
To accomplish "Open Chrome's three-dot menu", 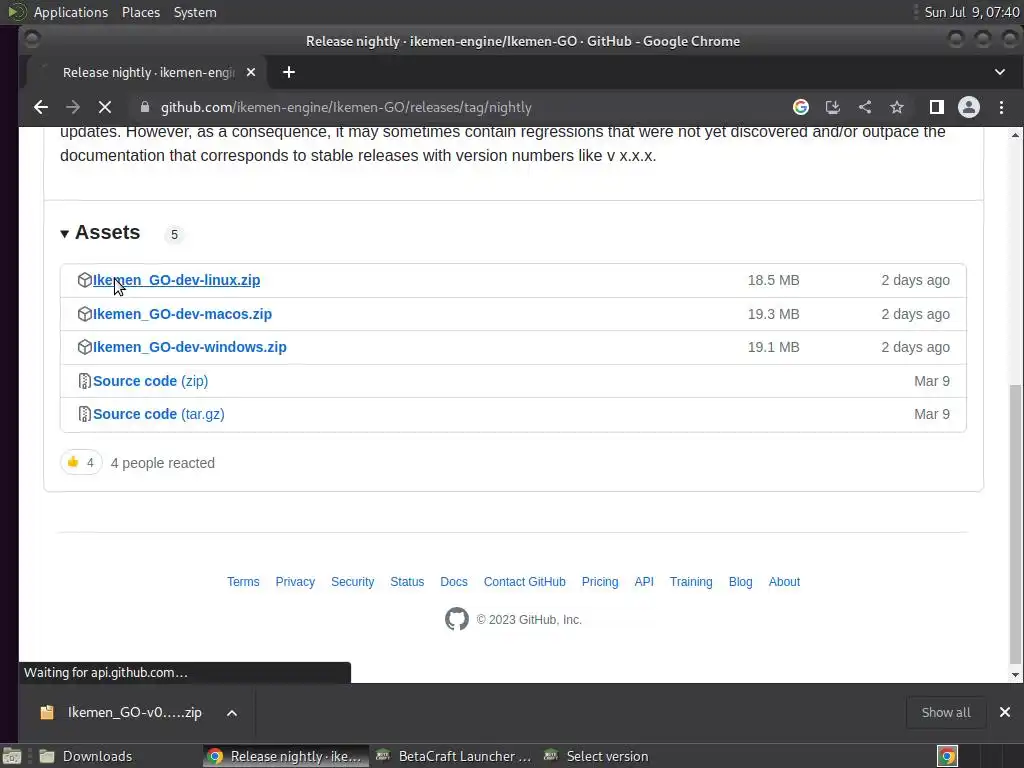I will pyautogui.click(x=1001, y=107).
